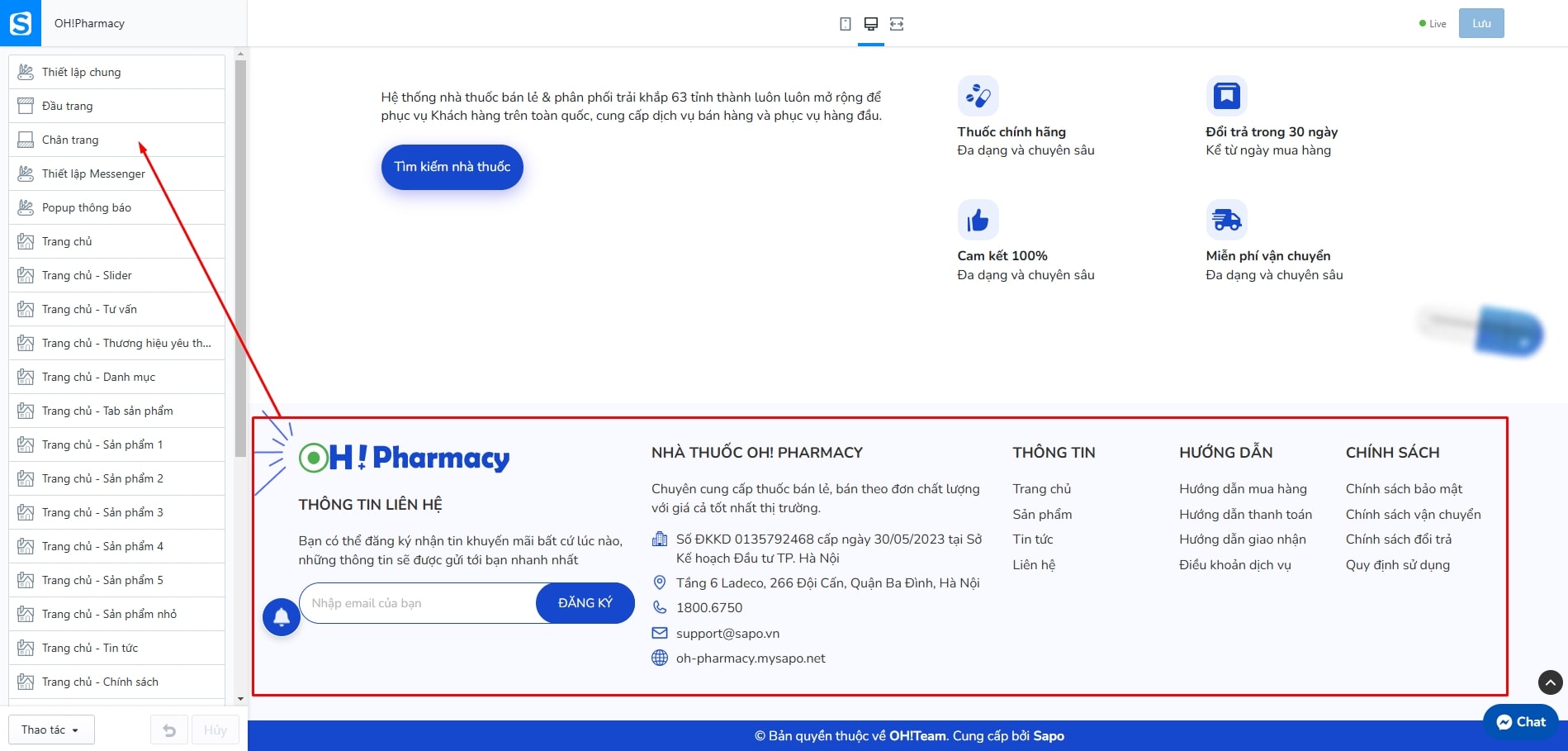This screenshot has height=751, width=1568.
Task: Click the Sapo link in copyright bar
Action: 1049,736
